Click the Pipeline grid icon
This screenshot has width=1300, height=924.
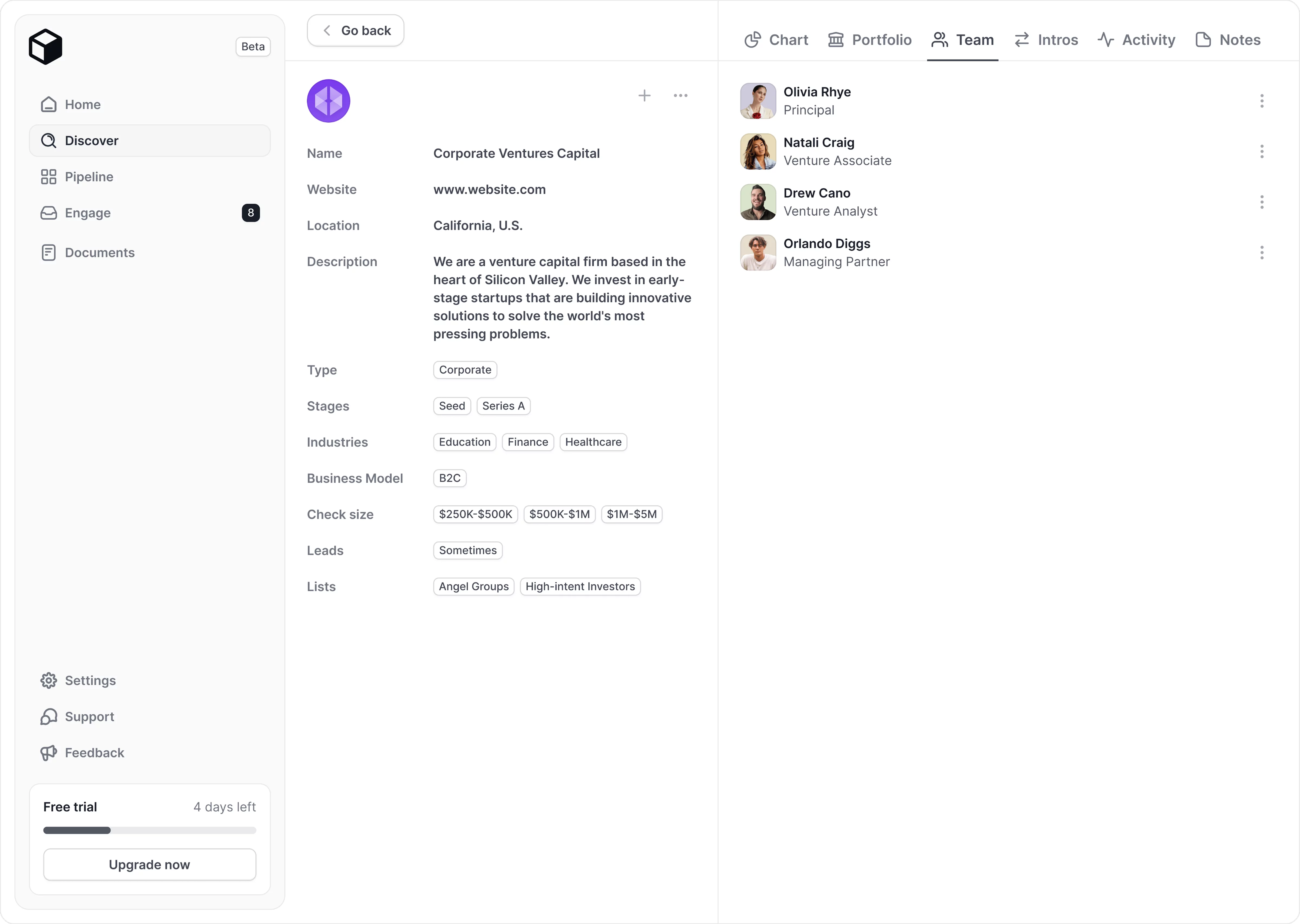tap(49, 177)
